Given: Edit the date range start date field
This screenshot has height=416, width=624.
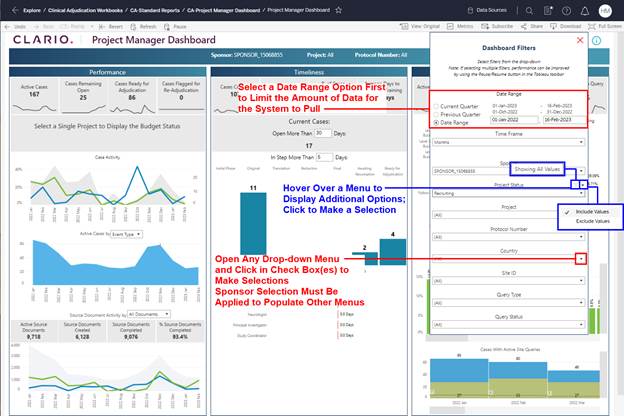Looking at the screenshot, I should coord(514,120).
